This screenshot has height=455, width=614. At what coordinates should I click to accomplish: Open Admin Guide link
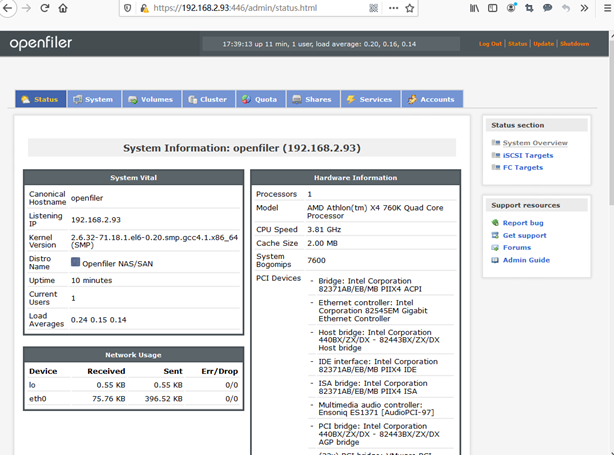point(526,260)
